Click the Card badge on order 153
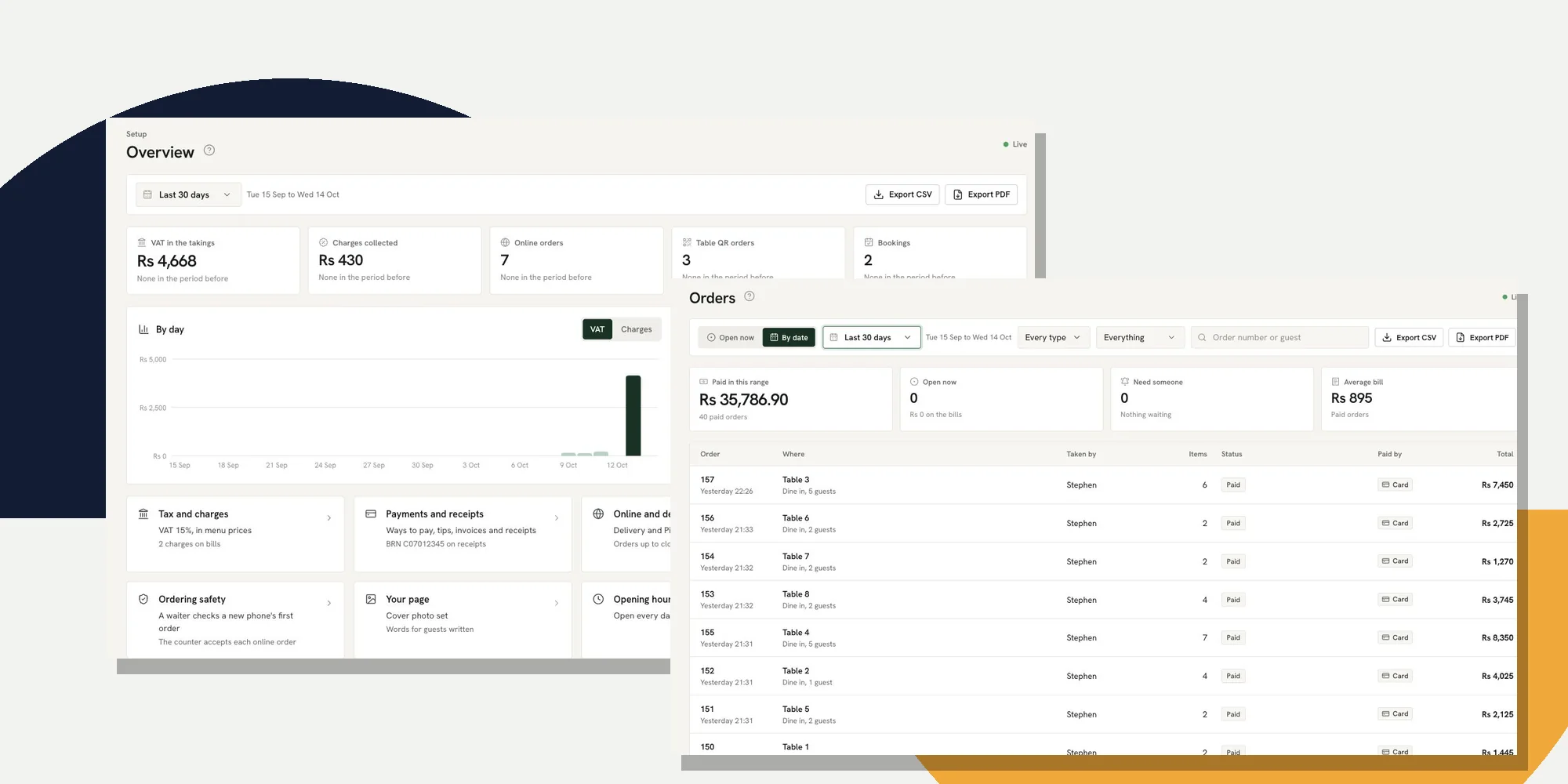 1396,600
